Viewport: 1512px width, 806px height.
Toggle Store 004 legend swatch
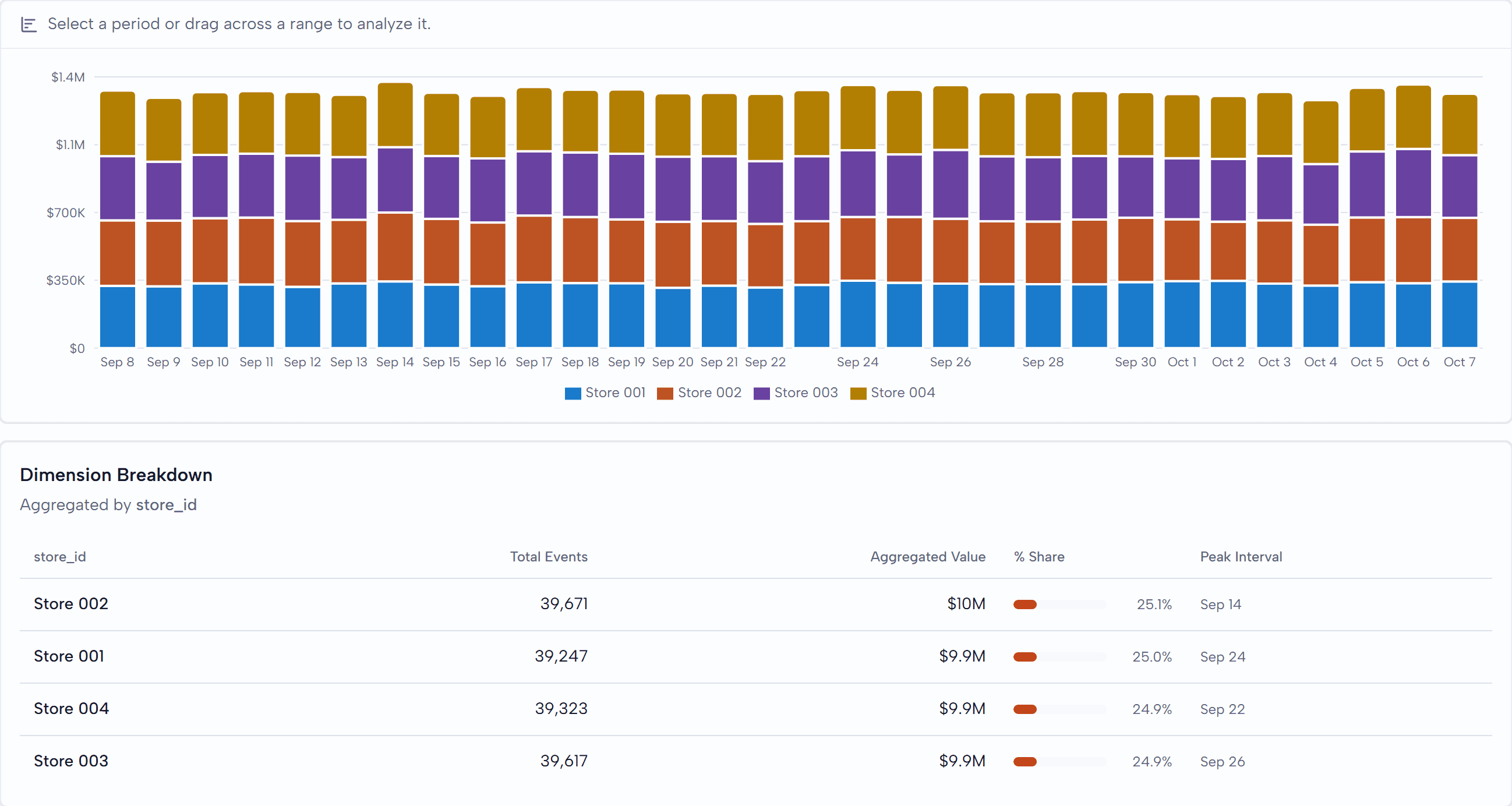(857, 393)
